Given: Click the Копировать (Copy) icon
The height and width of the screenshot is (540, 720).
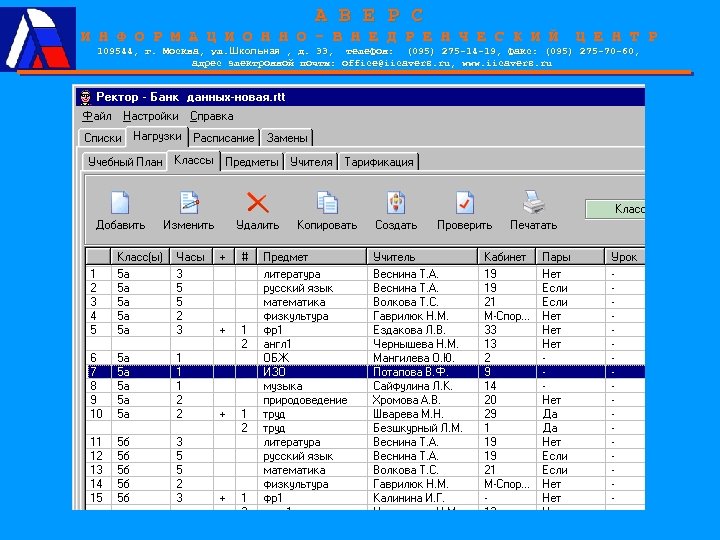Looking at the screenshot, I should (327, 202).
